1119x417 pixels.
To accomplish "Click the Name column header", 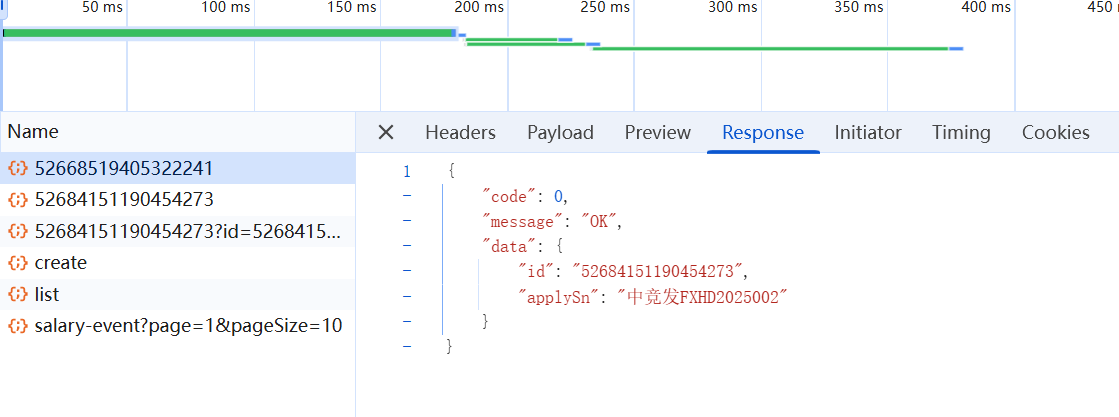I will click(33, 131).
